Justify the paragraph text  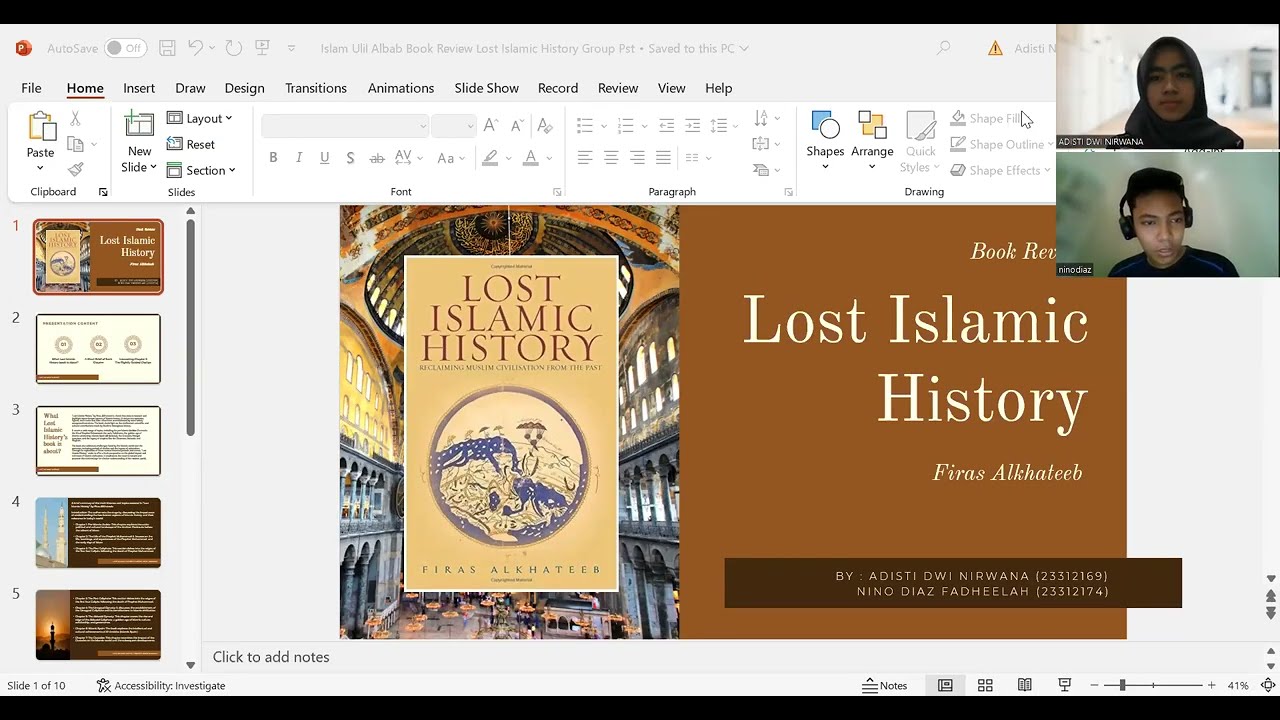coord(663,158)
